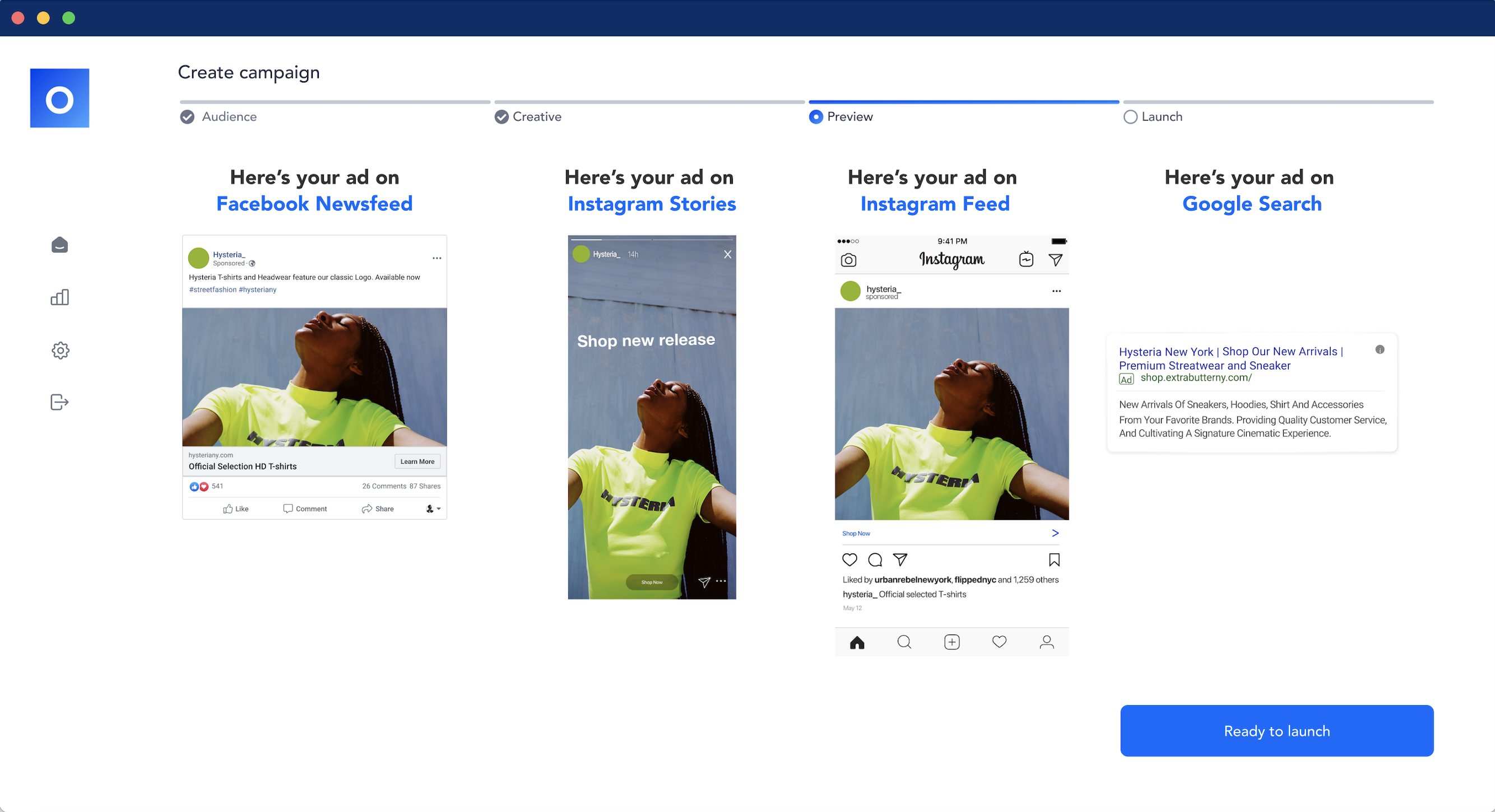Viewport: 1495px width, 812px height.
Task: Click flippednyc in the liked-by line
Action: tap(975, 580)
